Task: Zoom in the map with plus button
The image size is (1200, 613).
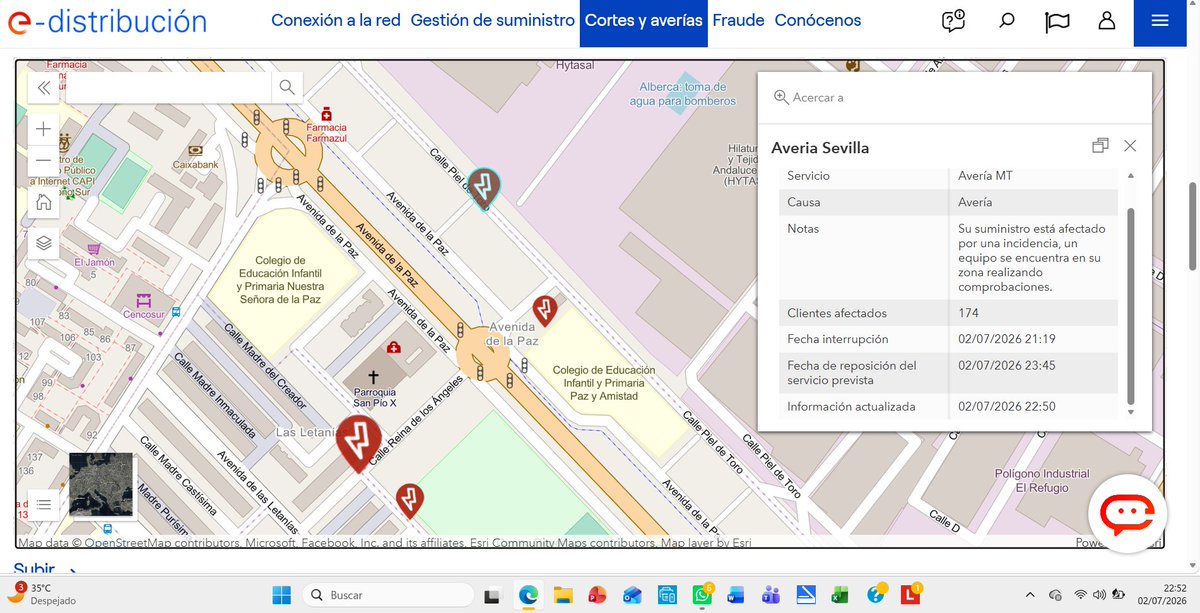Action: tap(43, 129)
